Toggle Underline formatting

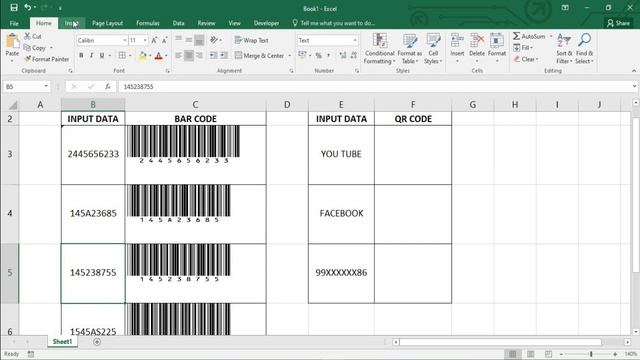102,55
